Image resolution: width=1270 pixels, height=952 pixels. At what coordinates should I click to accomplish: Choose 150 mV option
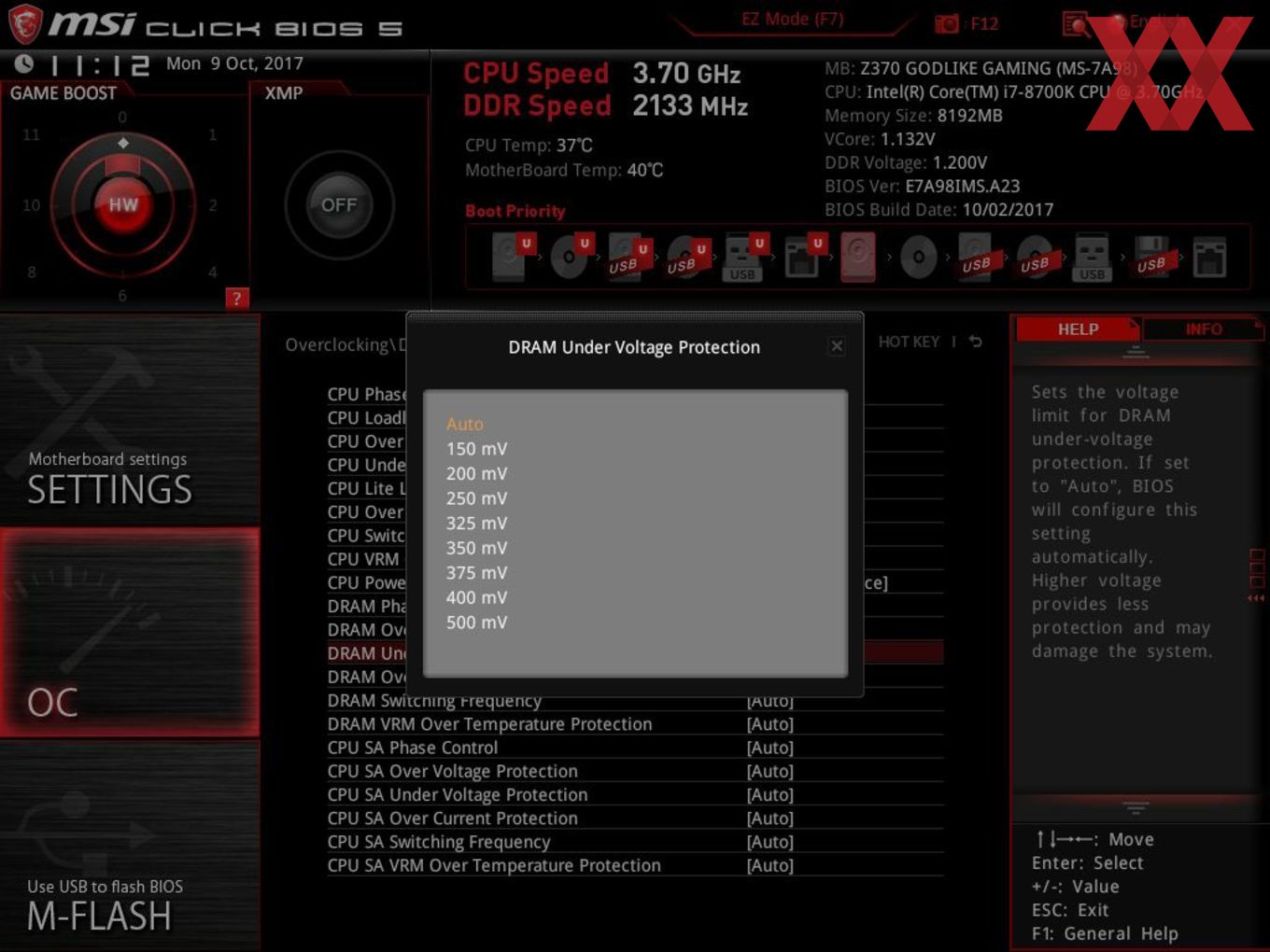point(476,449)
